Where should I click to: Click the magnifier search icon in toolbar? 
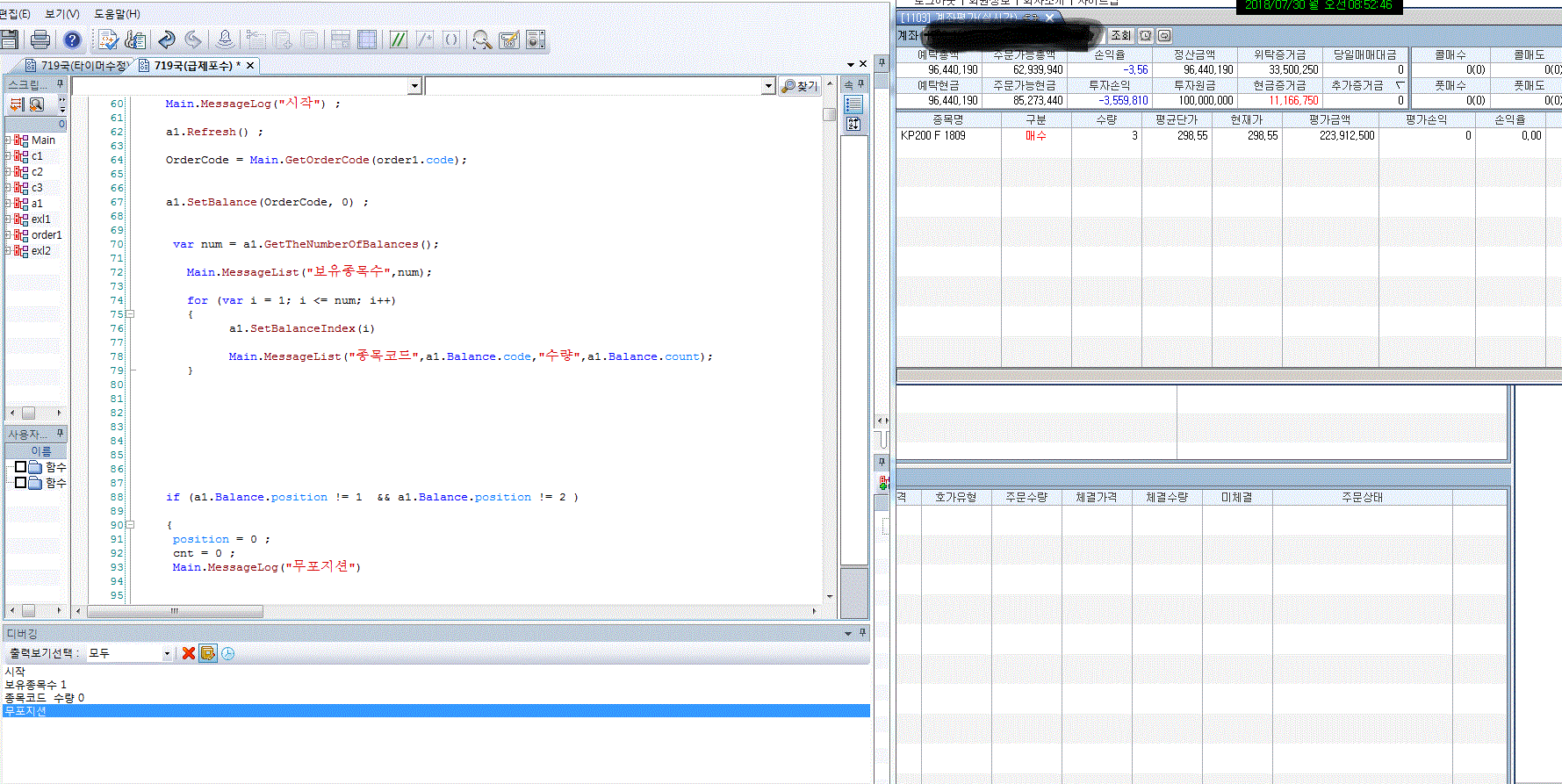point(481,40)
